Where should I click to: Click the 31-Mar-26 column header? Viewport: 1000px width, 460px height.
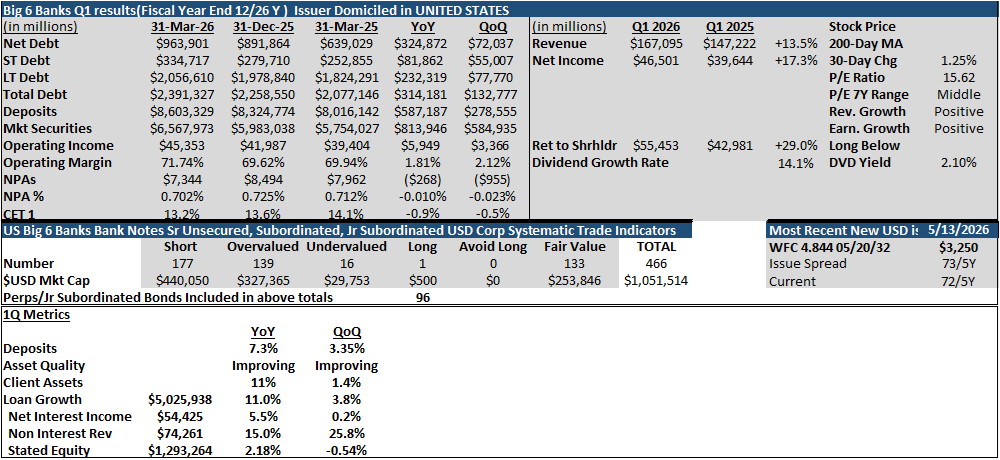point(180,27)
